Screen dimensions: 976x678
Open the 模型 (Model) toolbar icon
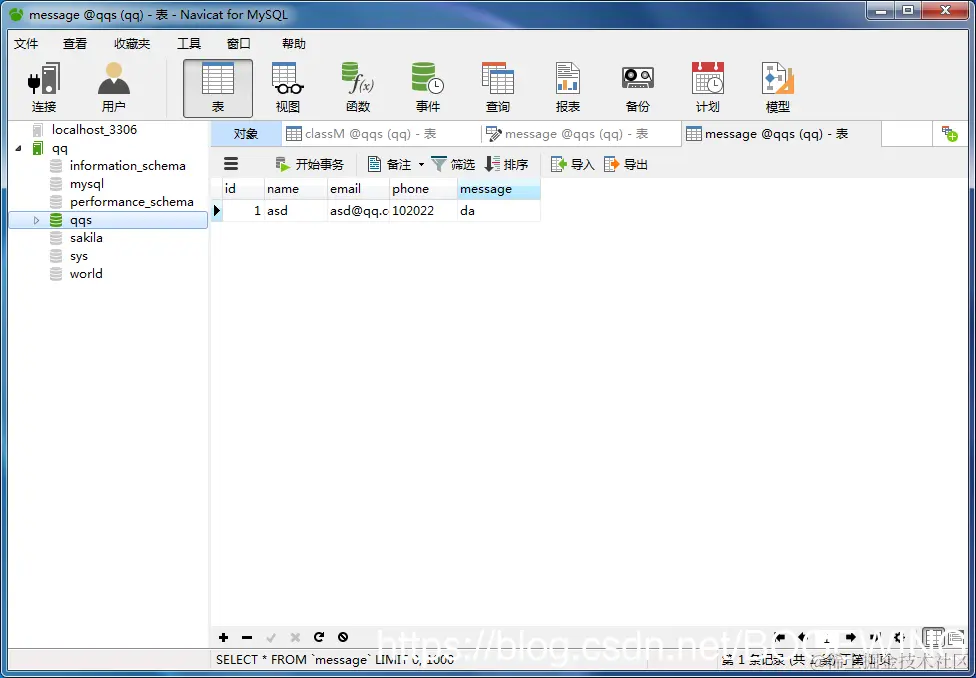point(777,88)
